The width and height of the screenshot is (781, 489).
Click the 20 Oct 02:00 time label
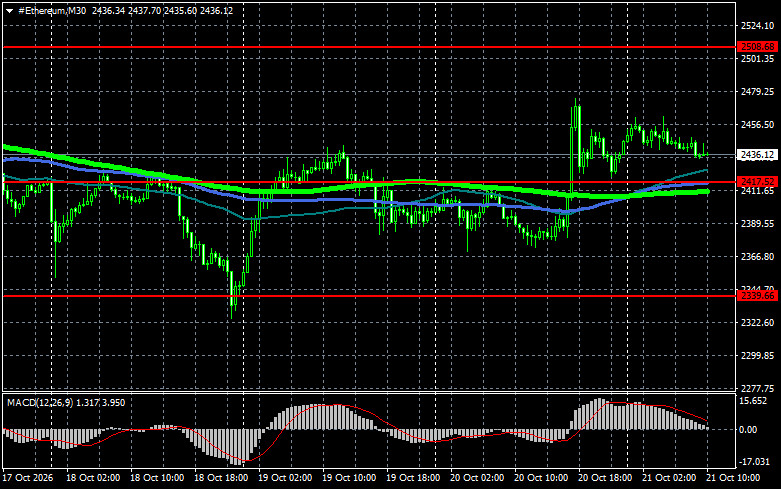pyautogui.click(x=477, y=478)
